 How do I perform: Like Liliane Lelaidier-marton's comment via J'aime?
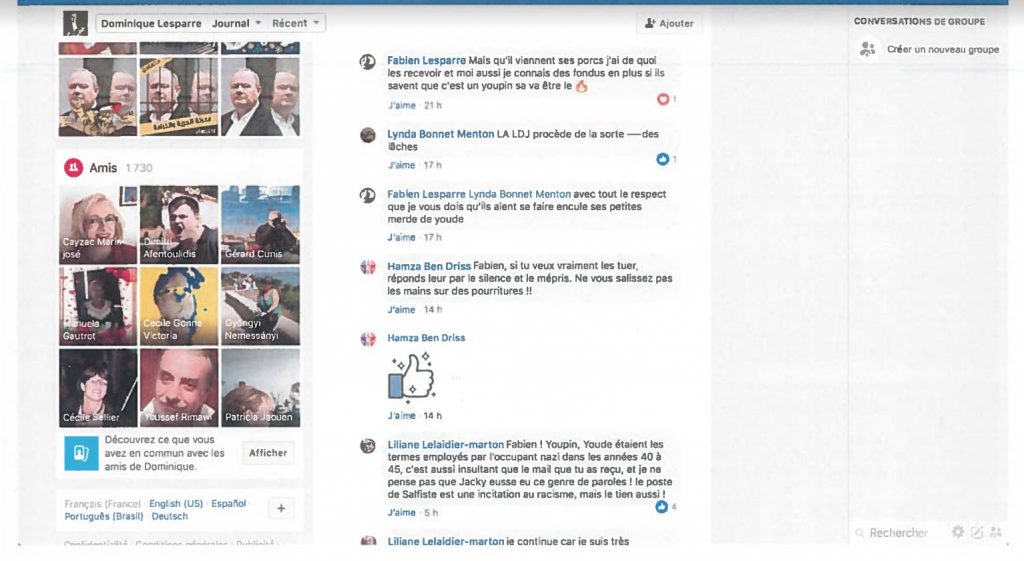click(401, 513)
